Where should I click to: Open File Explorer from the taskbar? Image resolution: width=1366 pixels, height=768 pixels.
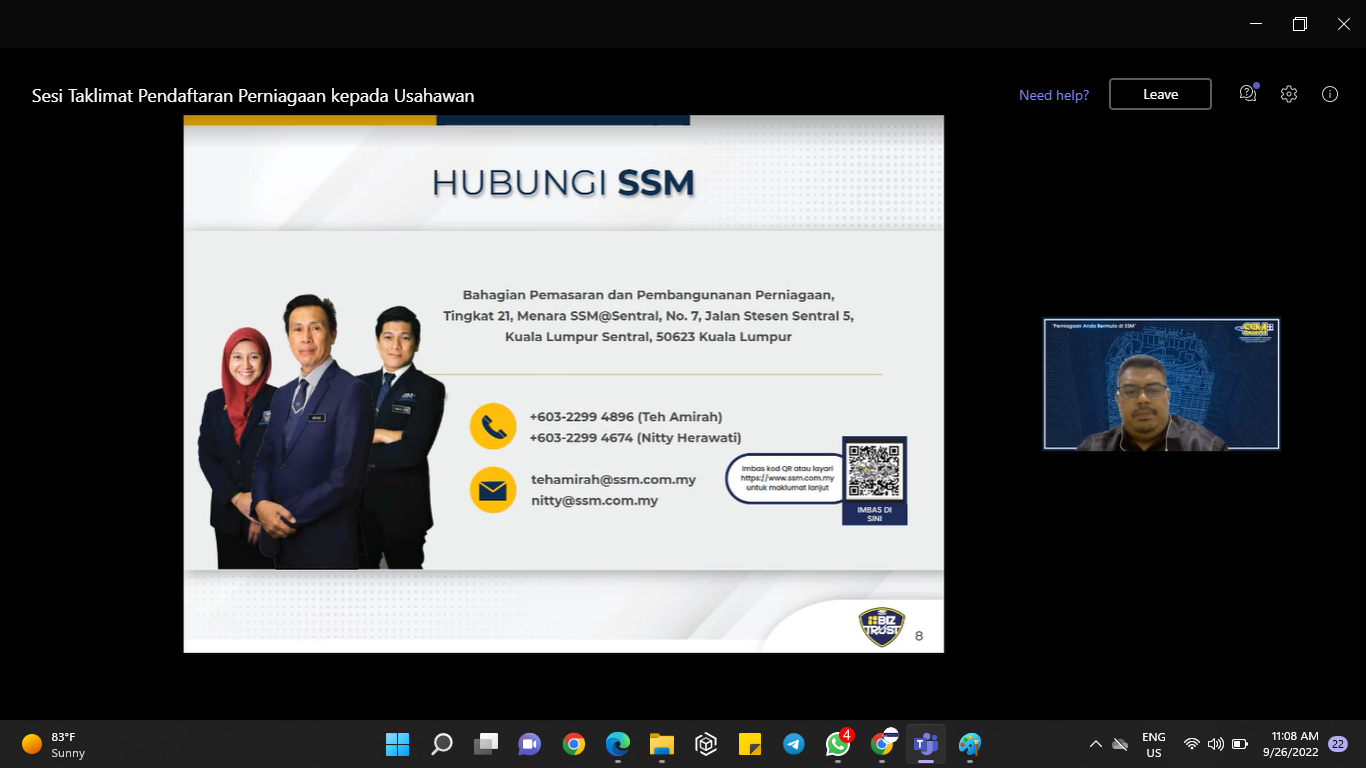click(661, 744)
